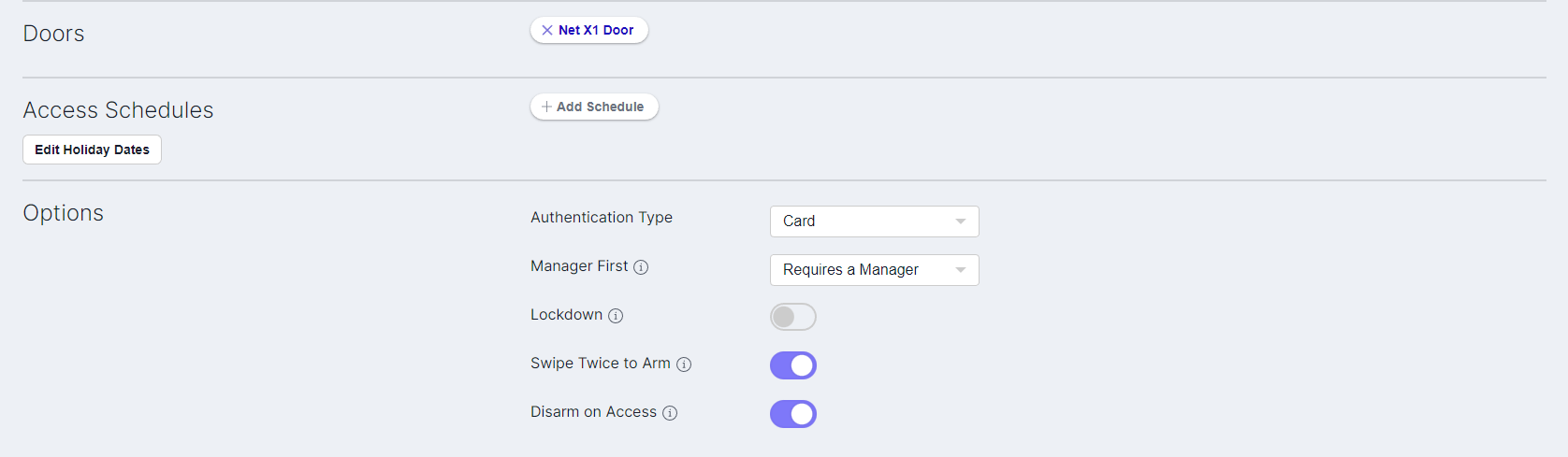Remove Net X1 Door using its X icon

point(547,30)
